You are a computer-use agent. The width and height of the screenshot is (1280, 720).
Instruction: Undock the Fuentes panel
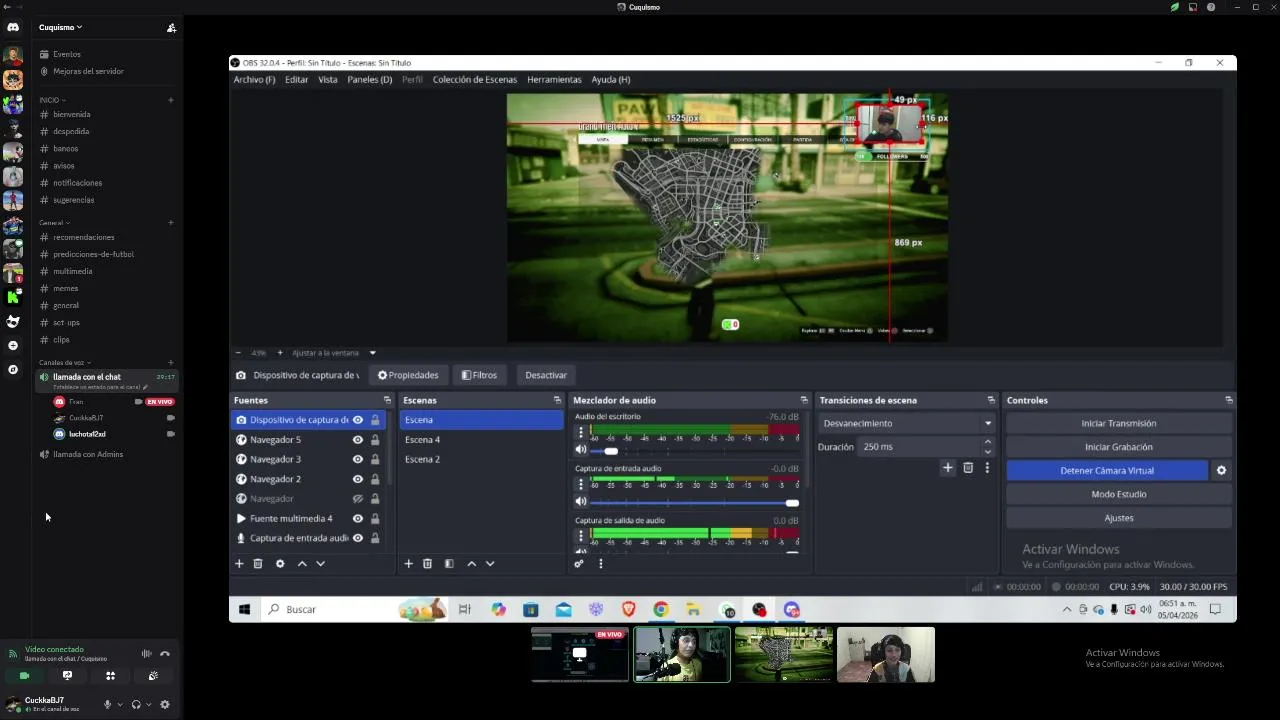(x=387, y=400)
